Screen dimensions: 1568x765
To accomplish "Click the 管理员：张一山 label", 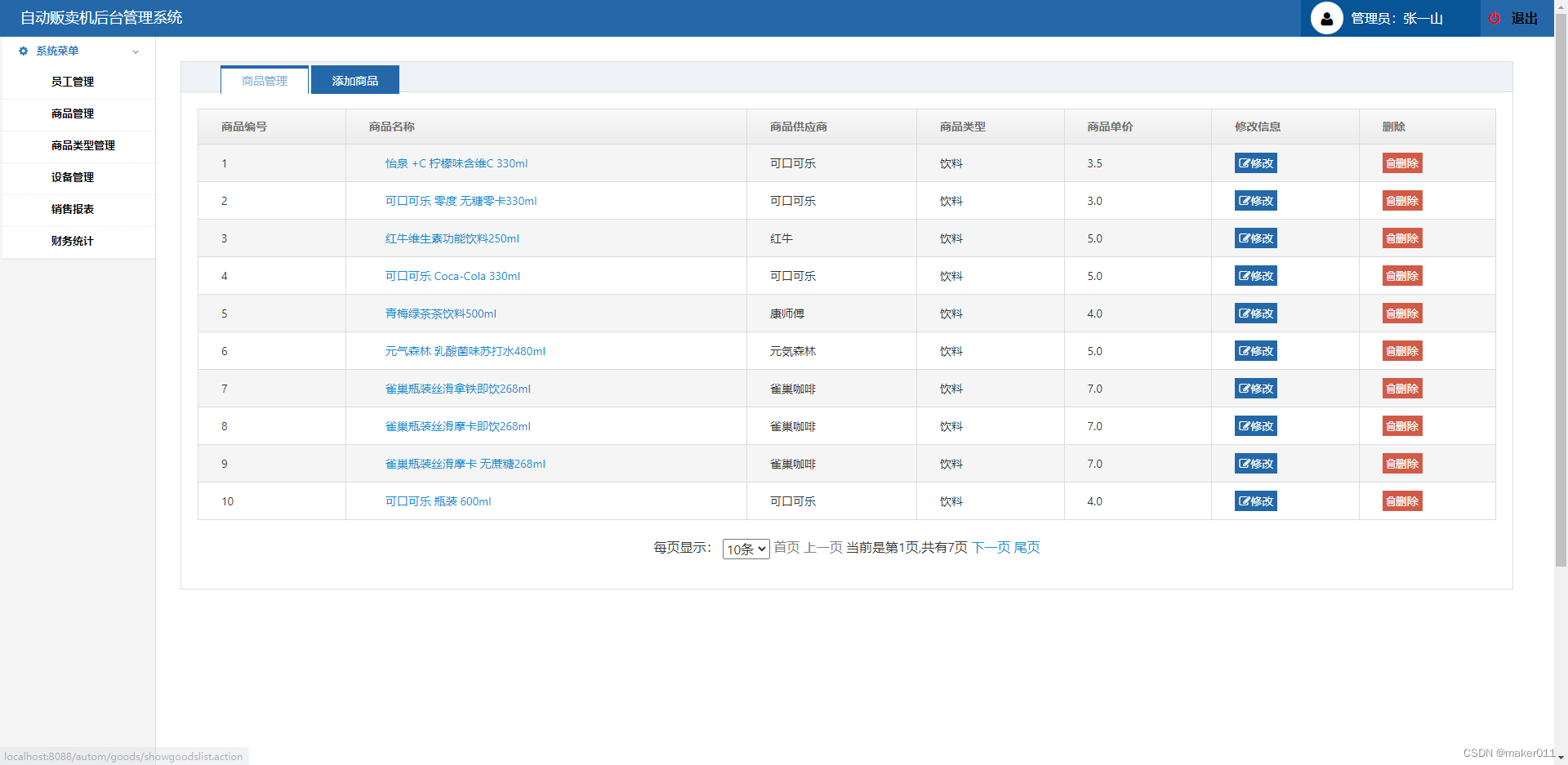I will tap(1396, 18).
